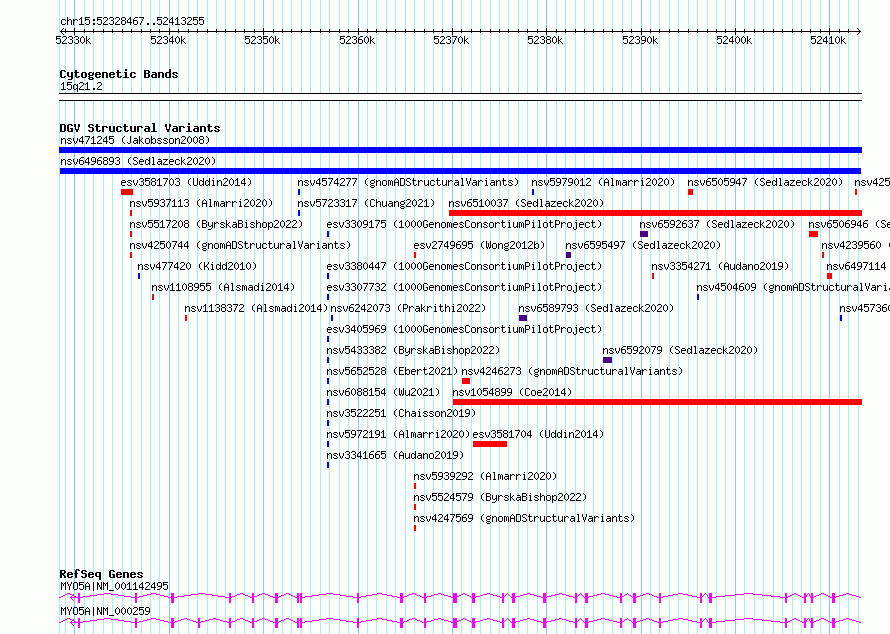Click esv3307732 1000GenomesConsortiumPilotProject label
The width and height of the screenshot is (890, 634).
[x=464, y=287]
